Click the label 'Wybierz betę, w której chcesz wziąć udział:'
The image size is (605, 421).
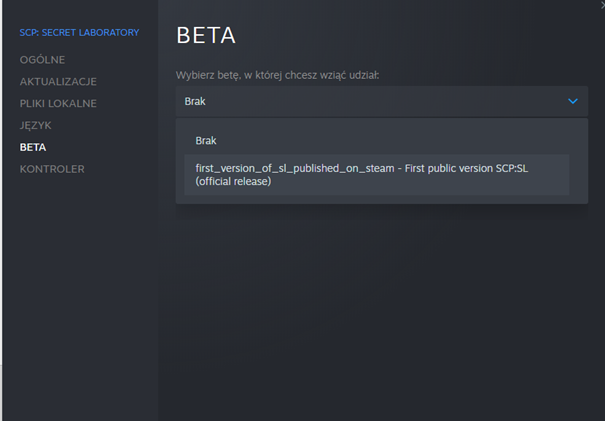coord(277,75)
